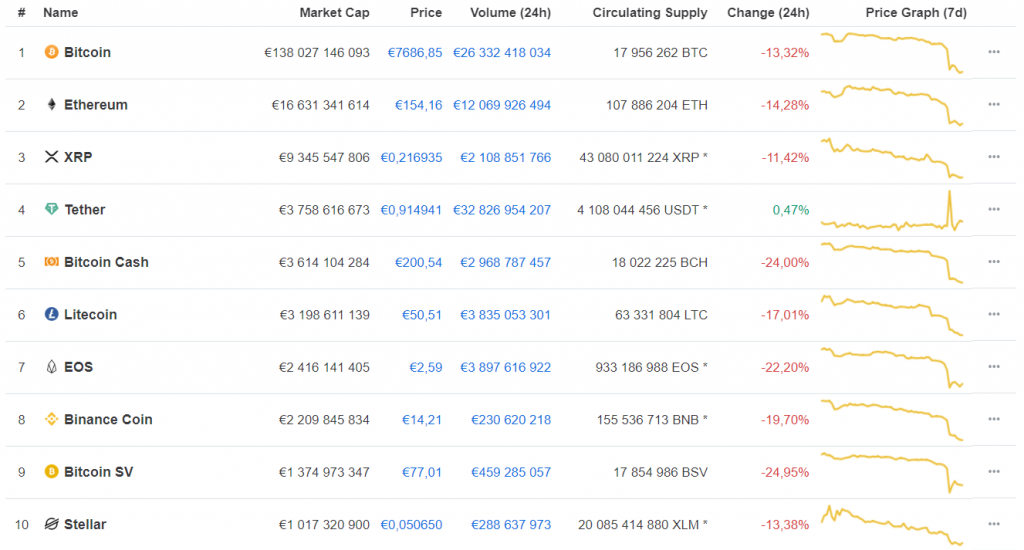The image size is (1024, 550).
Task: Click the Stellar logo icon
Action: coord(51,524)
